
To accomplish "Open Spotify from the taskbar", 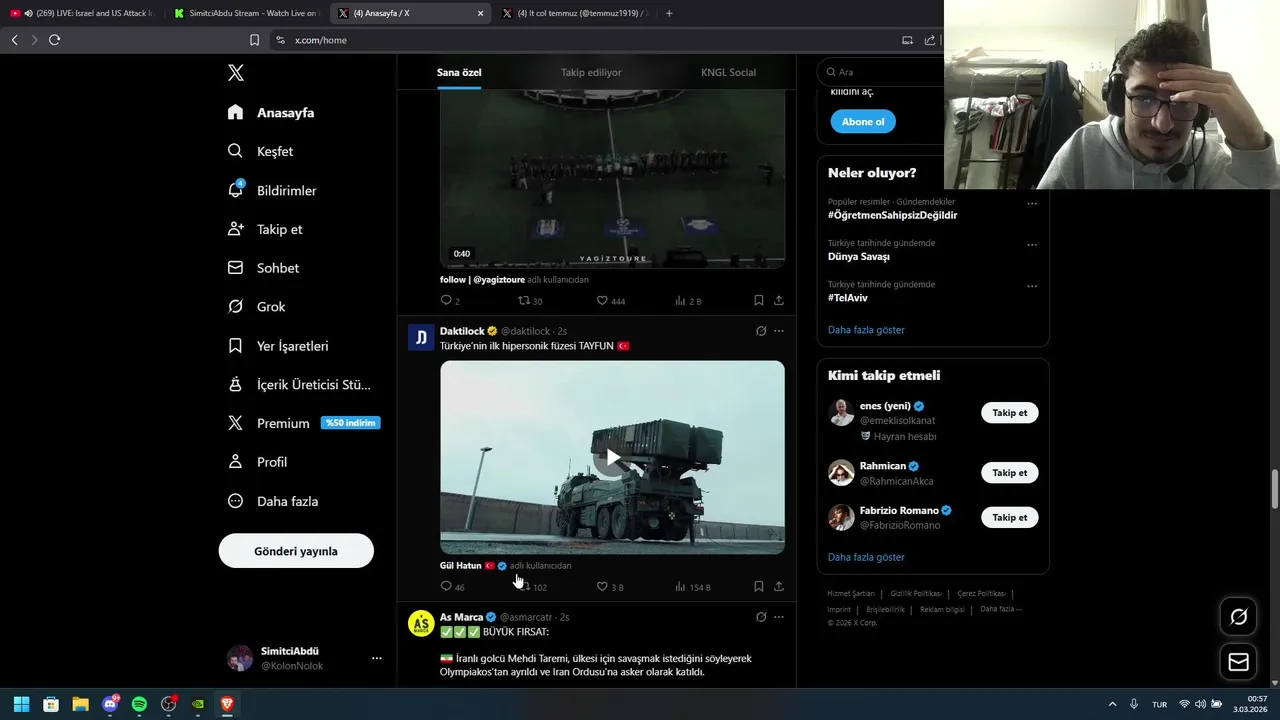I will [139, 704].
